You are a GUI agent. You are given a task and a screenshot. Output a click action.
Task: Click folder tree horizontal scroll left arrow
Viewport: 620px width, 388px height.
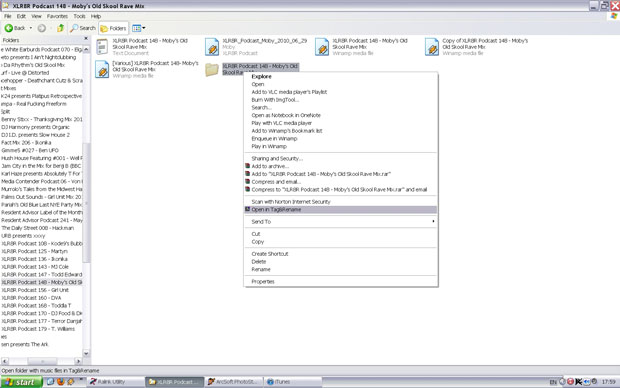pos(5,361)
